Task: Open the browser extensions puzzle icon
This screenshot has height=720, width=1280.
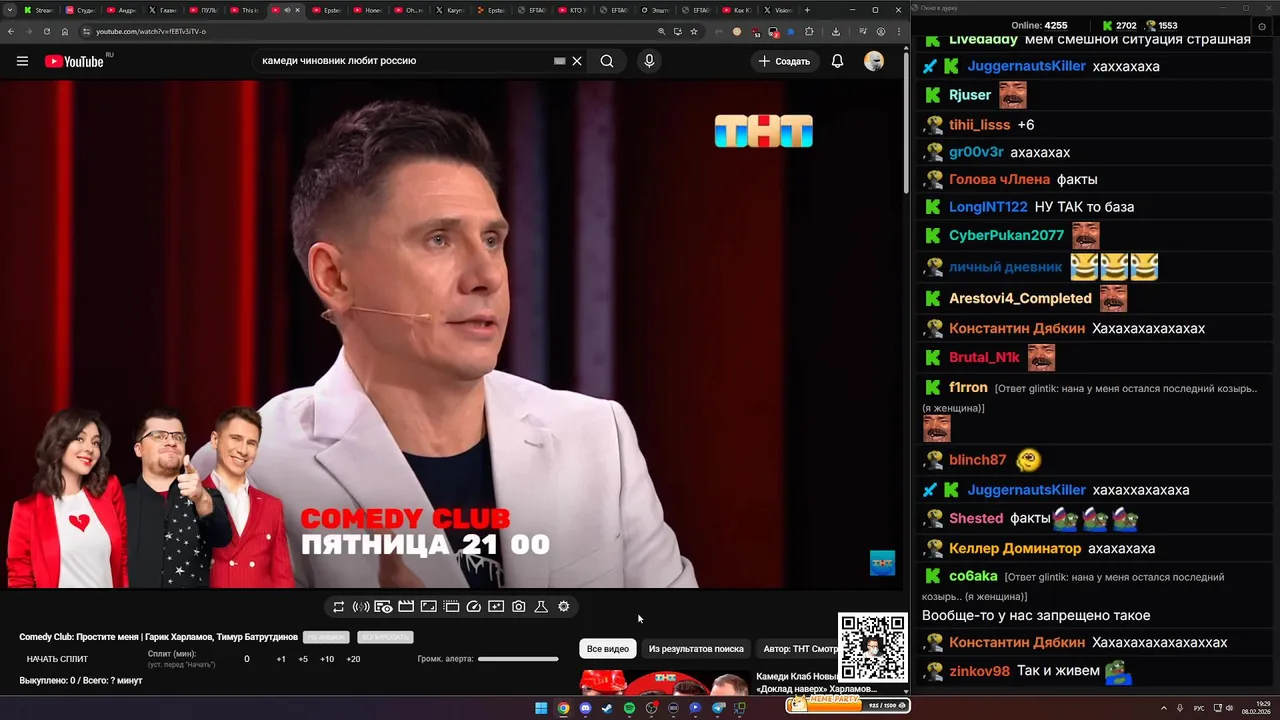Action: tap(809, 31)
